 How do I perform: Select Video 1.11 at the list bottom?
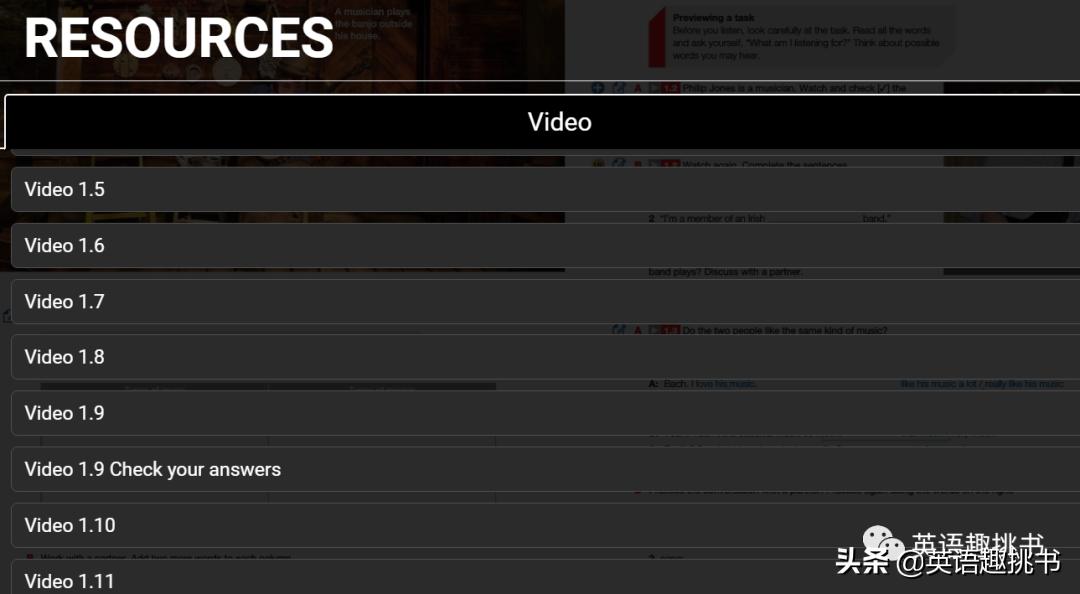tap(546, 577)
